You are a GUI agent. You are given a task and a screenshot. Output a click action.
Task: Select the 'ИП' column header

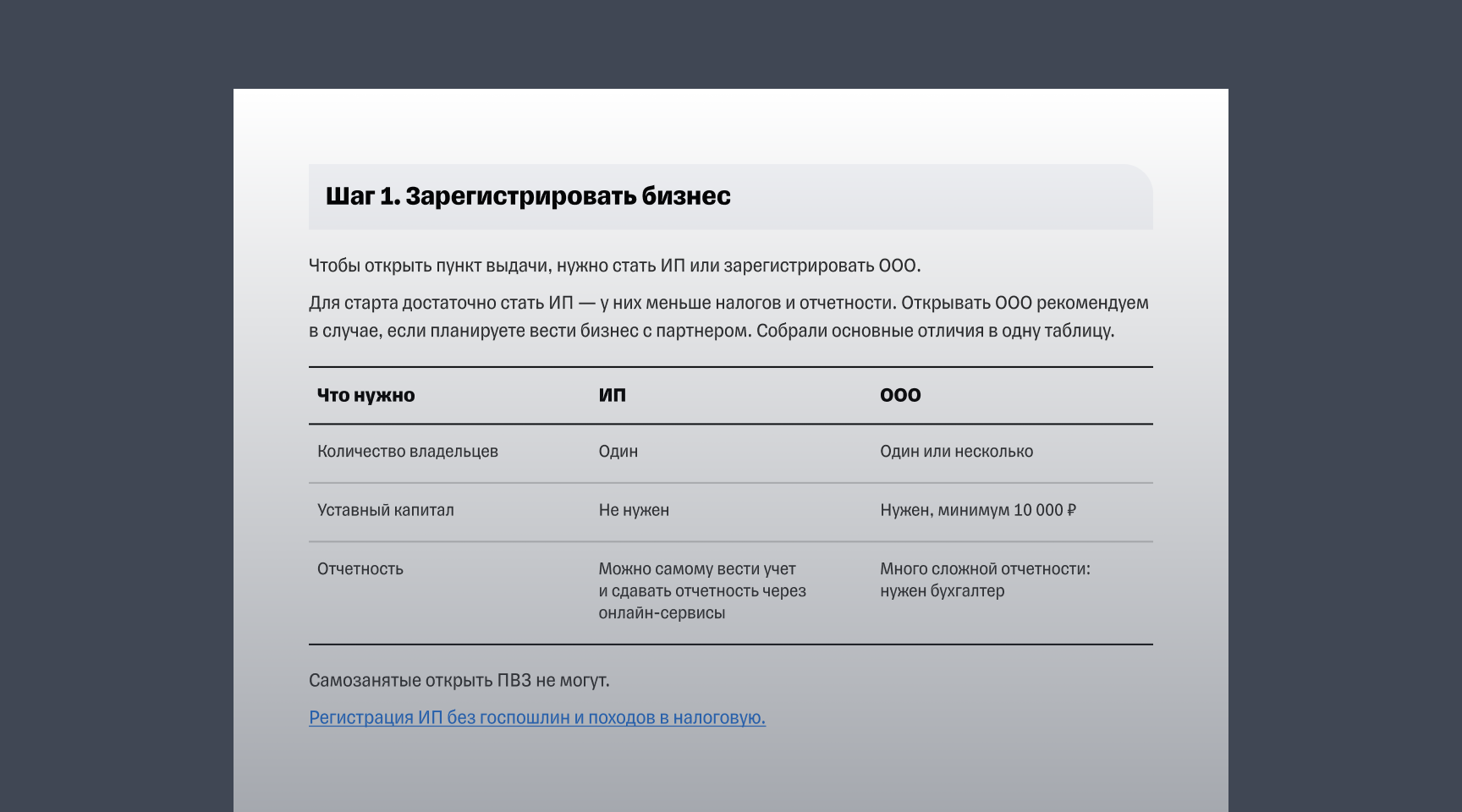(x=613, y=395)
